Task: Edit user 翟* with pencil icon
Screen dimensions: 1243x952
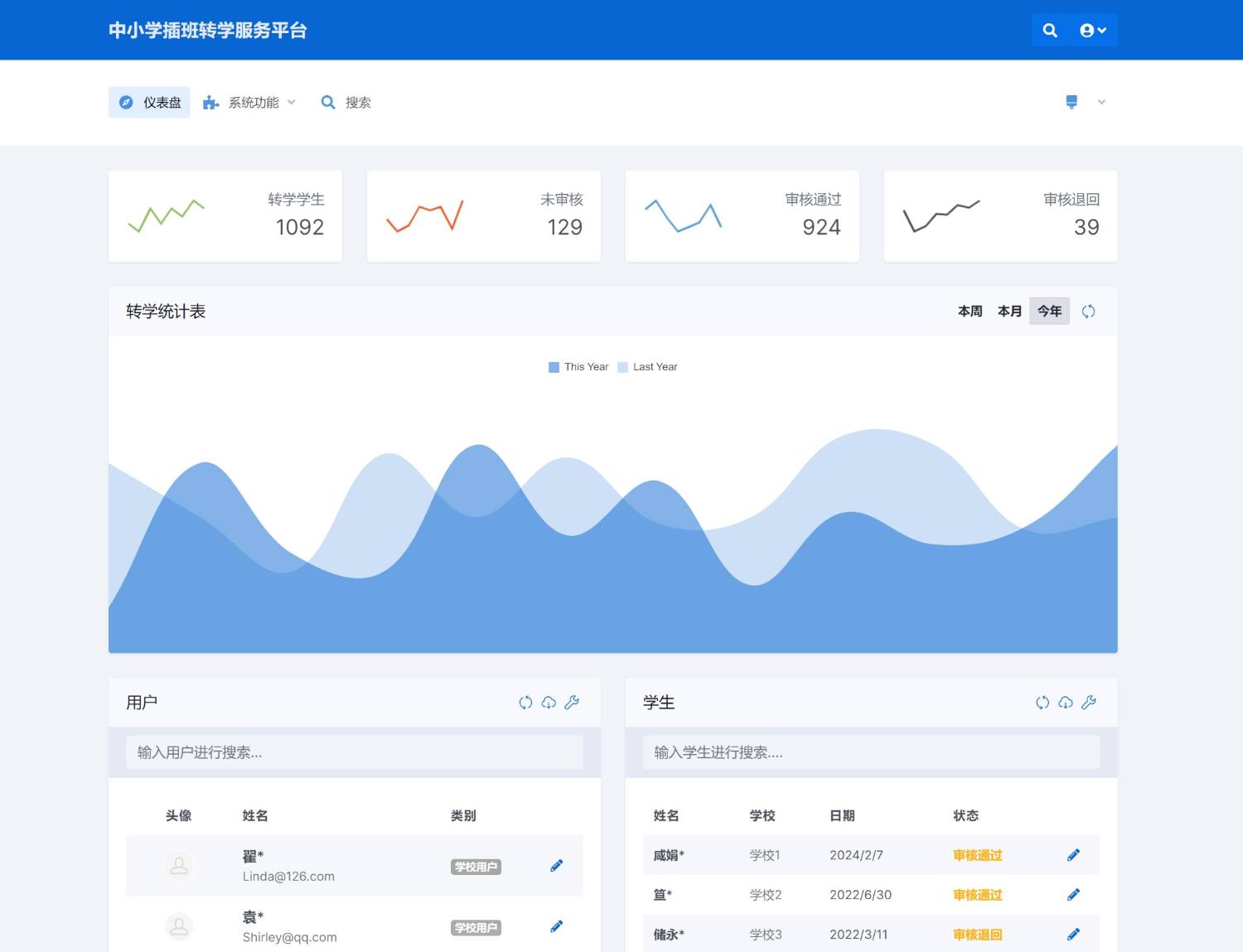Action: pyautogui.click(x=557, y=866)
